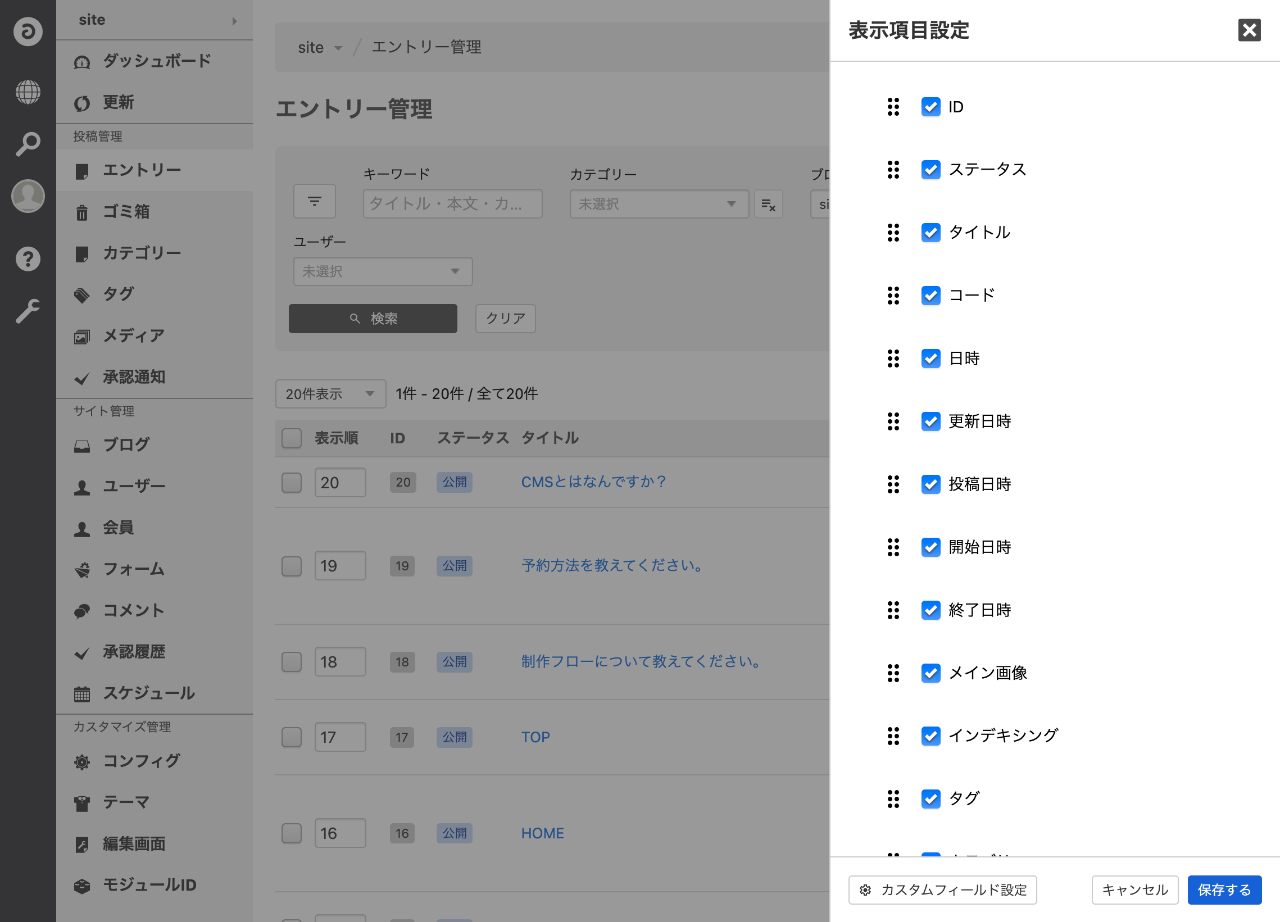Select the globe icon in the left rail

point(27,92)
